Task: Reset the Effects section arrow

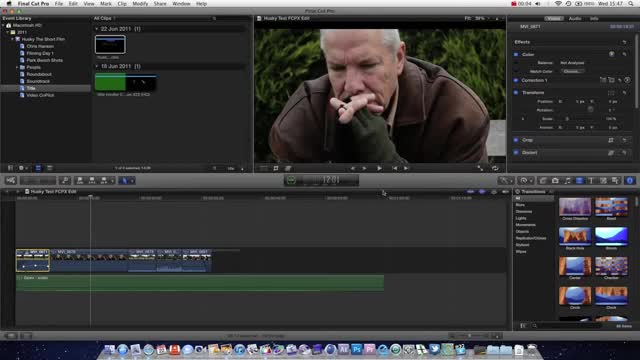Action: click(624, 42)
